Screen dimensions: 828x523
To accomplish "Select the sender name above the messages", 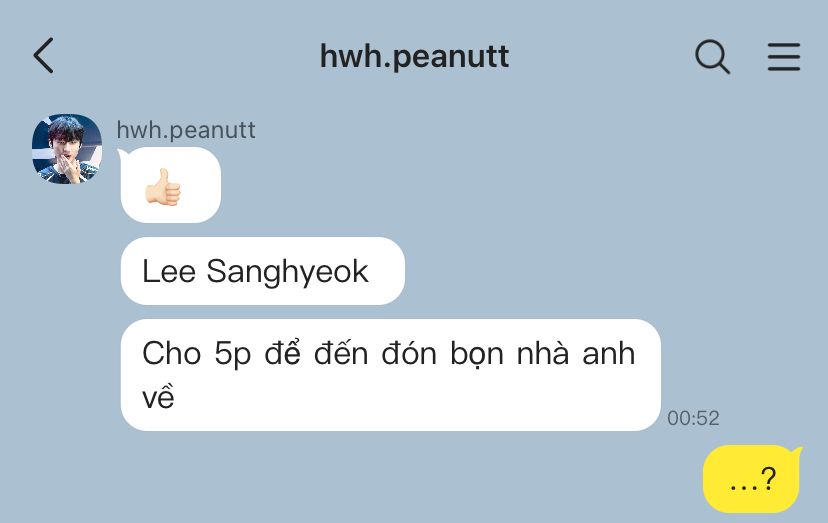I will click(x=186, y=130).
